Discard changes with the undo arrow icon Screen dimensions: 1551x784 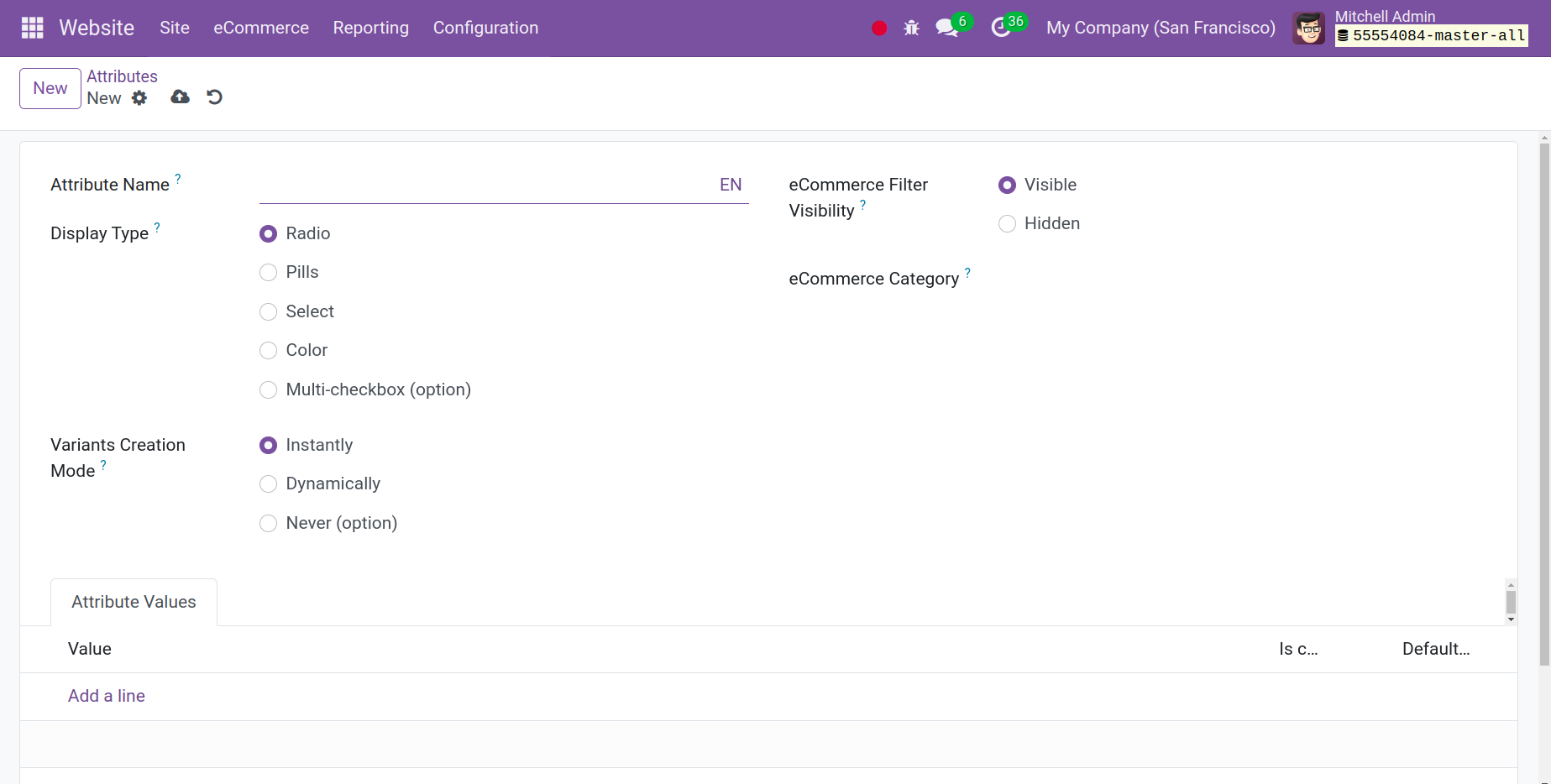coord(215,97)
